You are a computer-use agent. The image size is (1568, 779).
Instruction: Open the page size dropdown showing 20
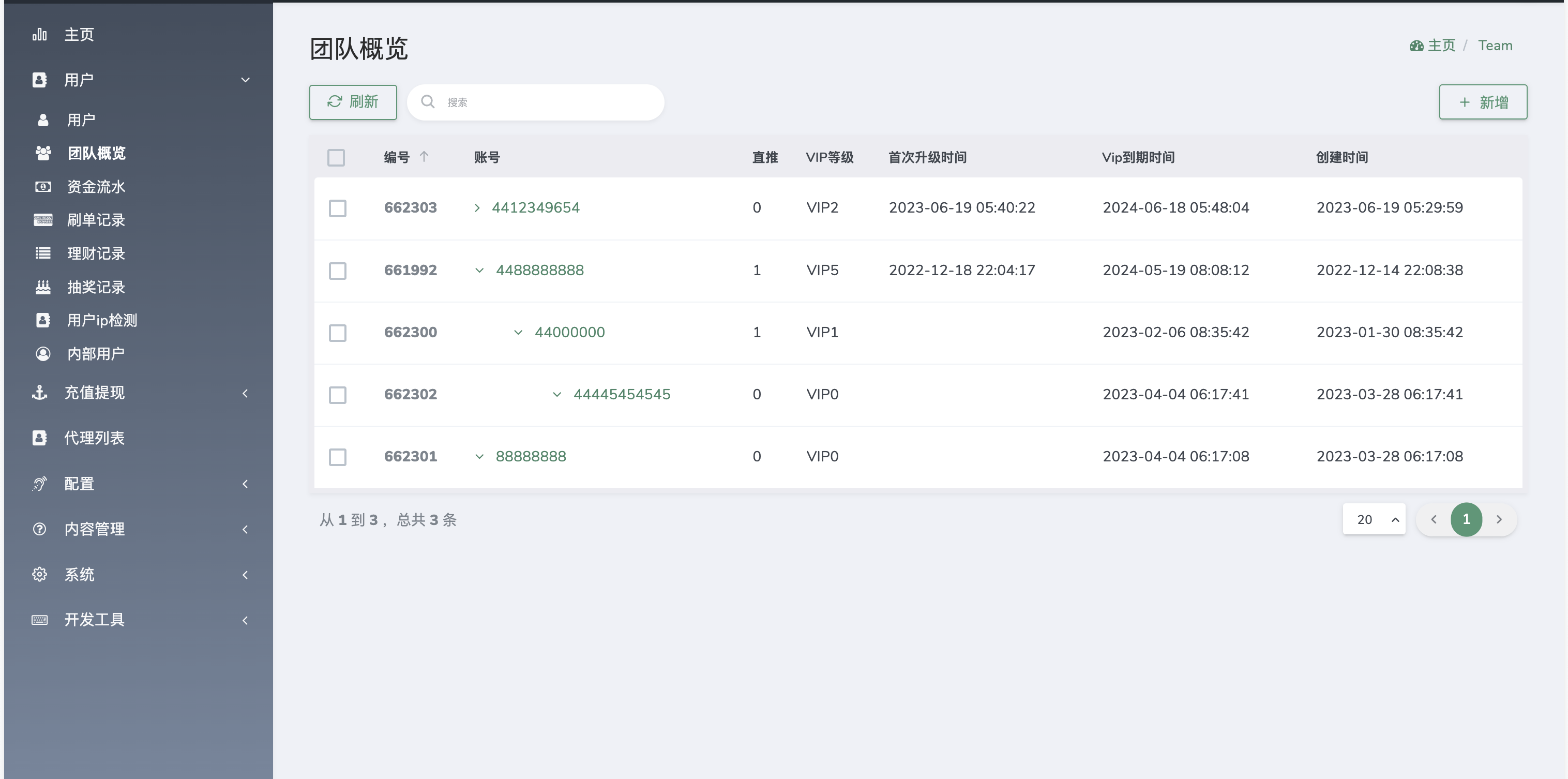1374,519
